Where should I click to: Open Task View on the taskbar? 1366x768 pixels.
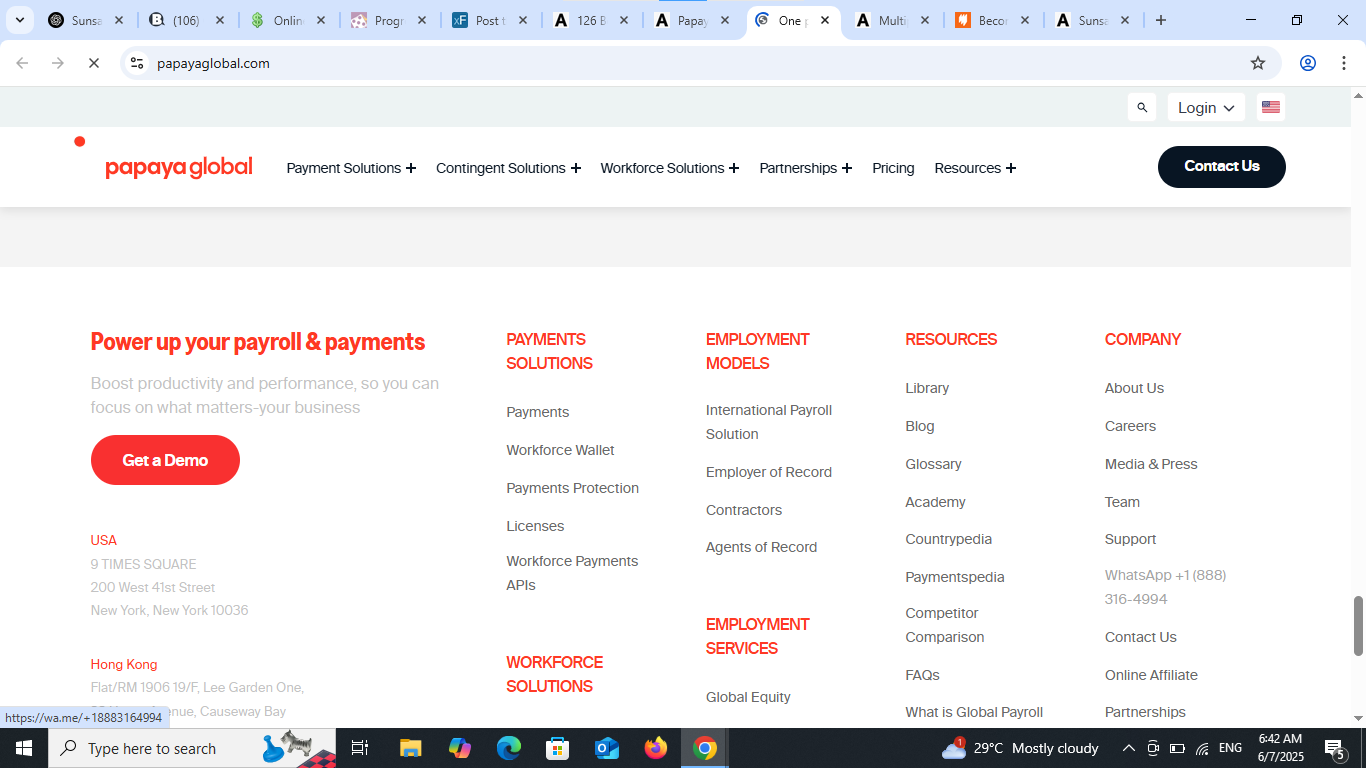(x=360, y=748)
